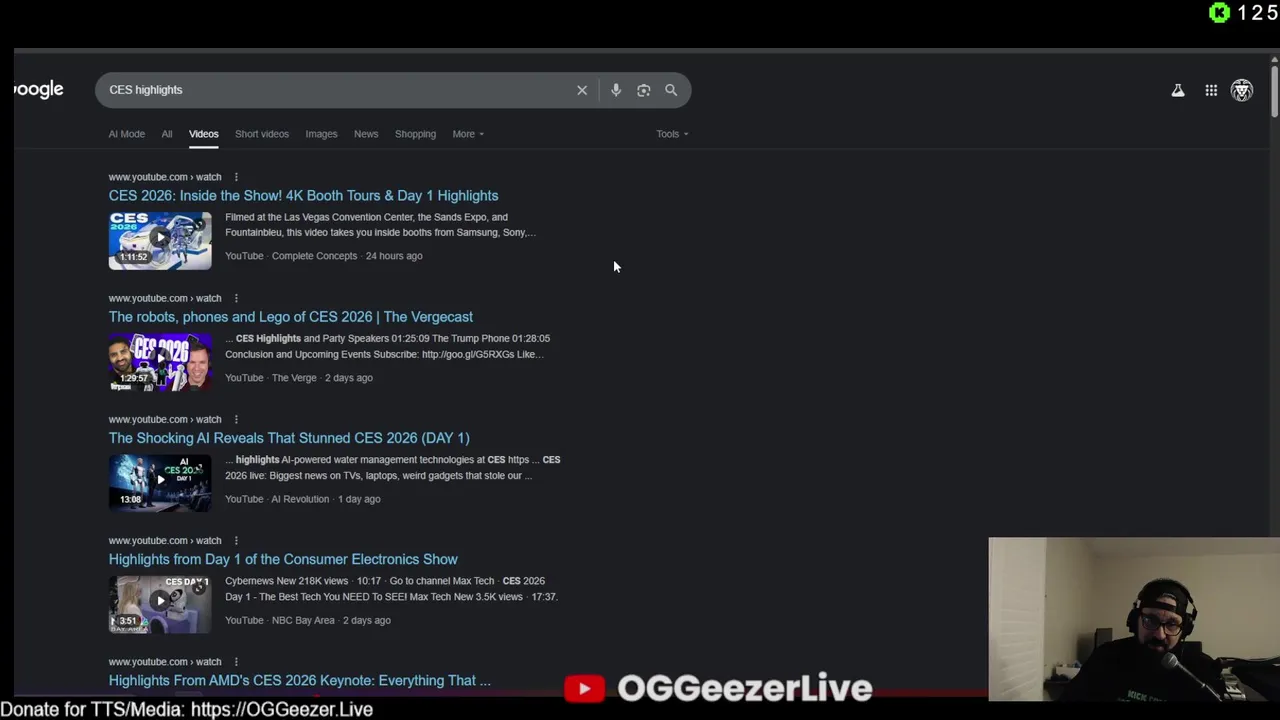Open options for CES 2026 Inside the Show result

click(236, 177)
